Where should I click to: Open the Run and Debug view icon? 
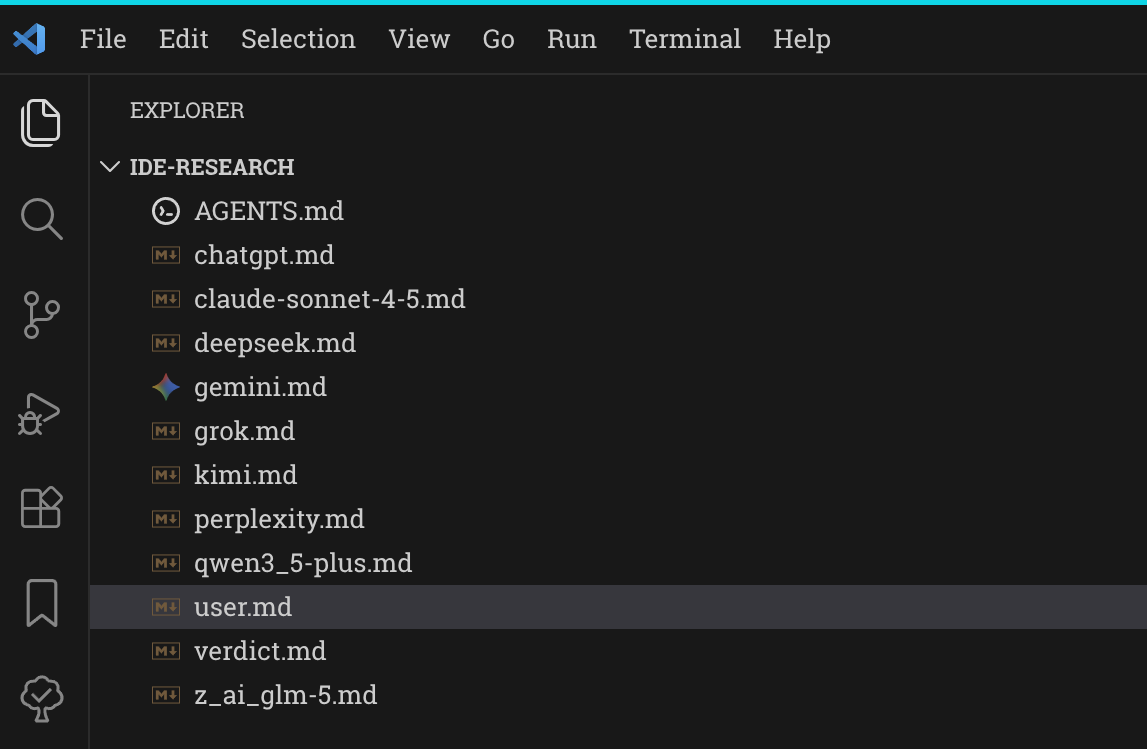[39, 414]
